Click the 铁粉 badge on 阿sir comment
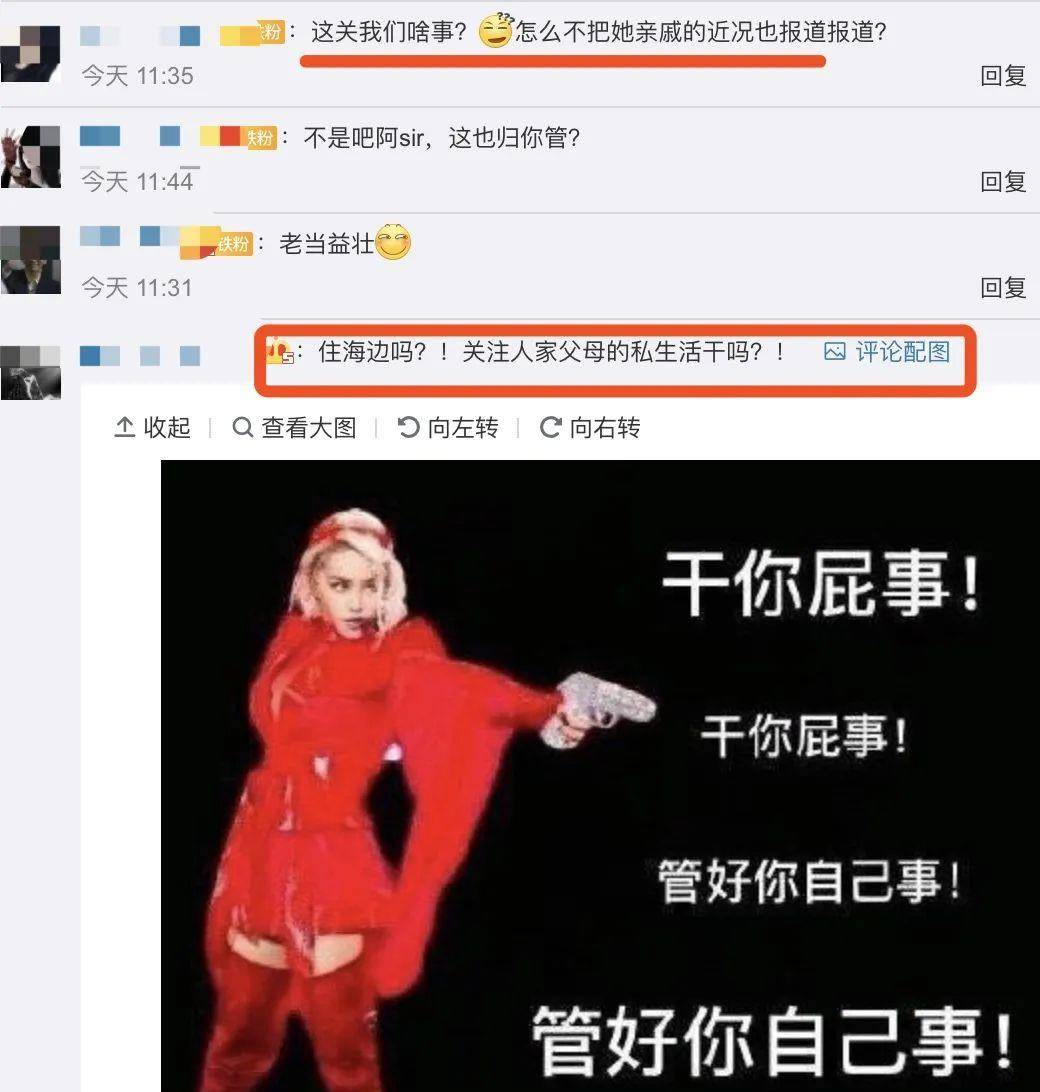The width and height of the screenshot is (1040, 1092). click(259, 138)
